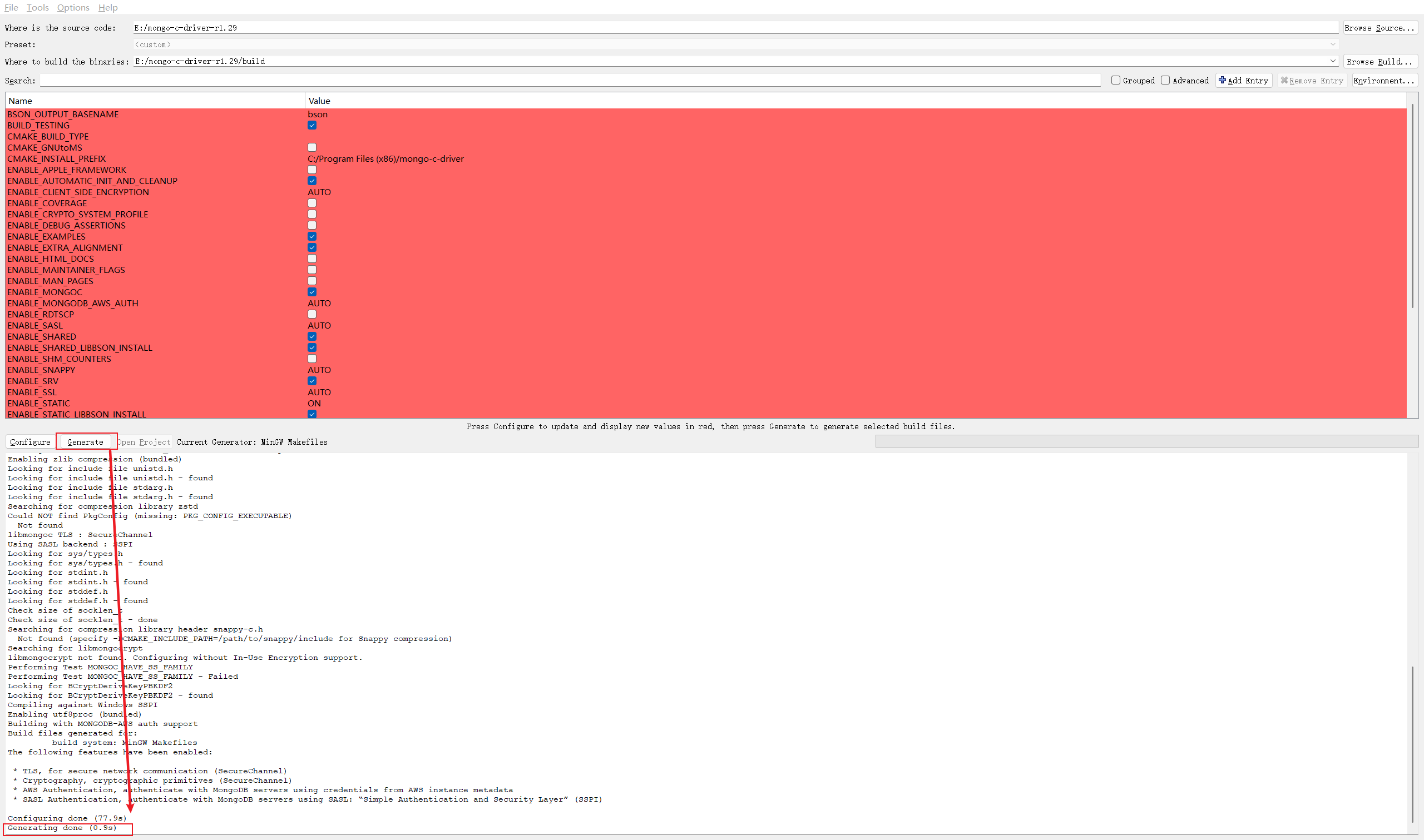Viewport: 1424px width, 840px height.
Task: Open the File menu
Action: coord(11,7)
